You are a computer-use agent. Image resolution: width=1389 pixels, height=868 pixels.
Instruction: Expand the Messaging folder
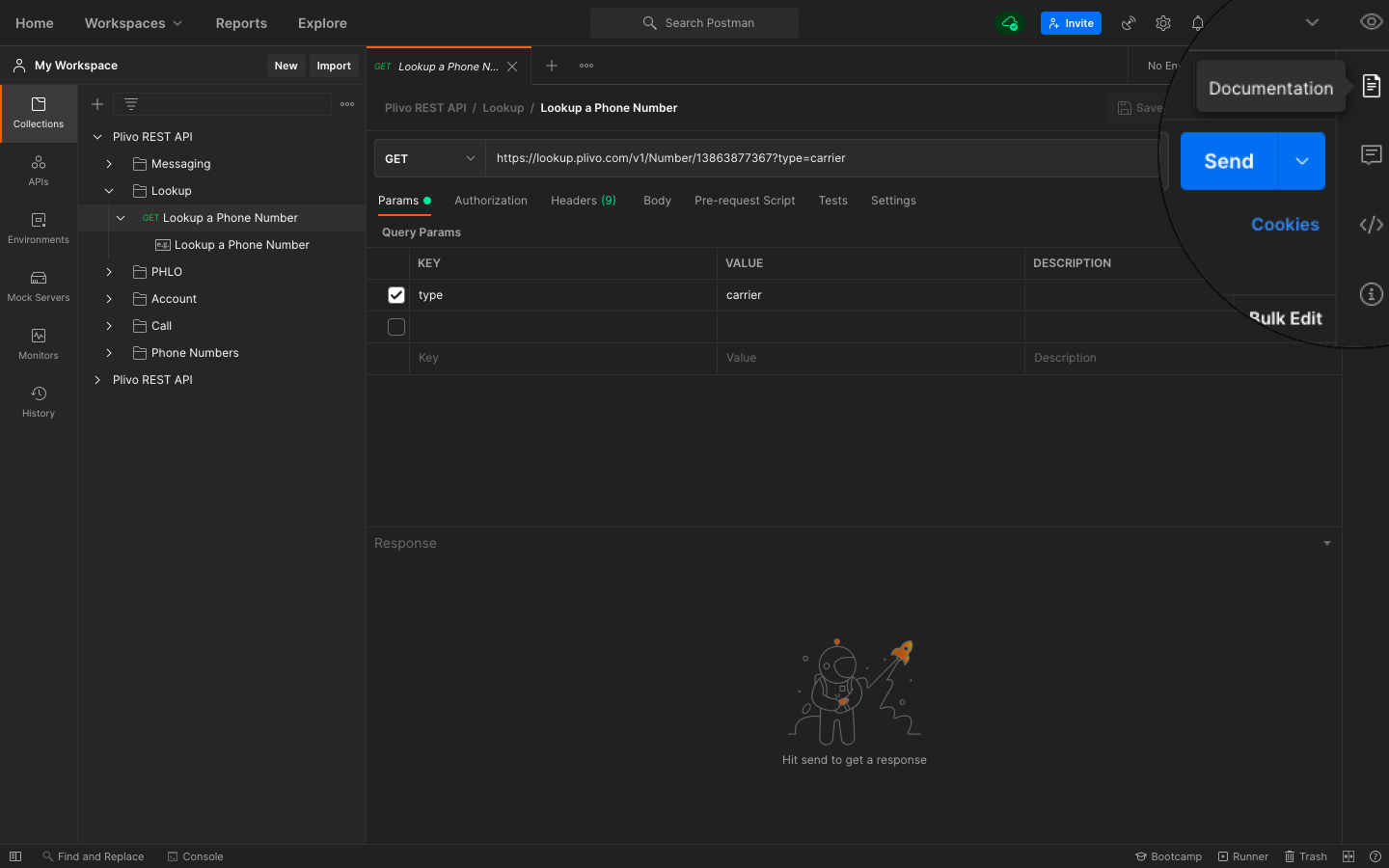tap(109, 164)
